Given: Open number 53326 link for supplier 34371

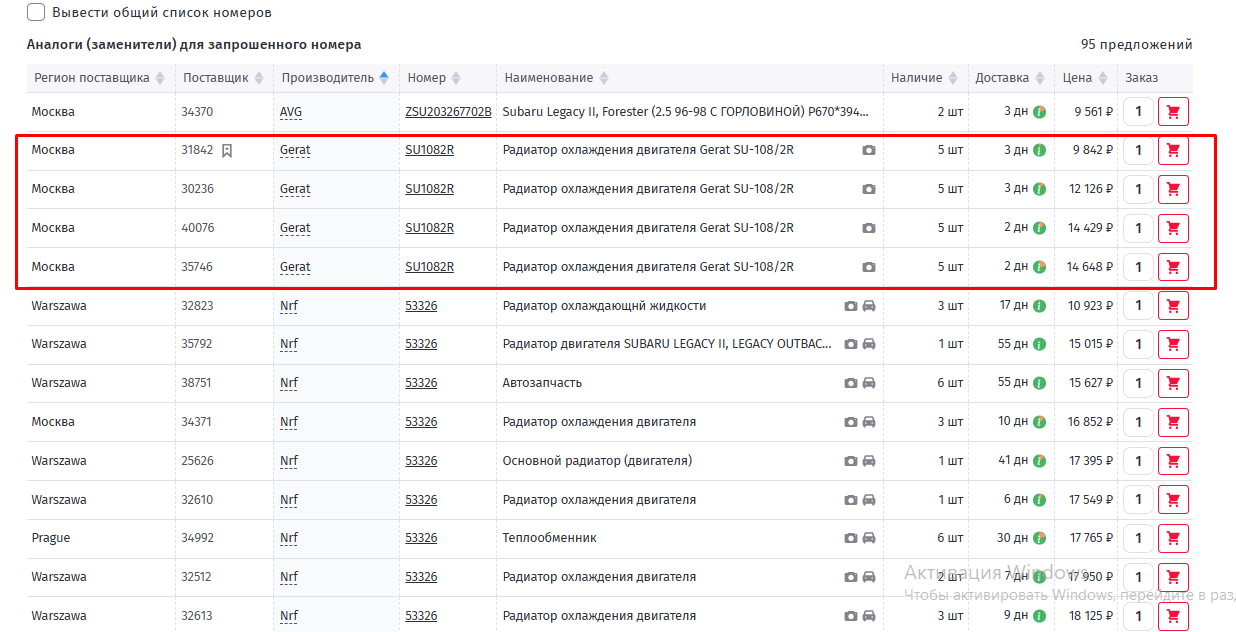Looking at the screenshot, I should coord(421,422).
